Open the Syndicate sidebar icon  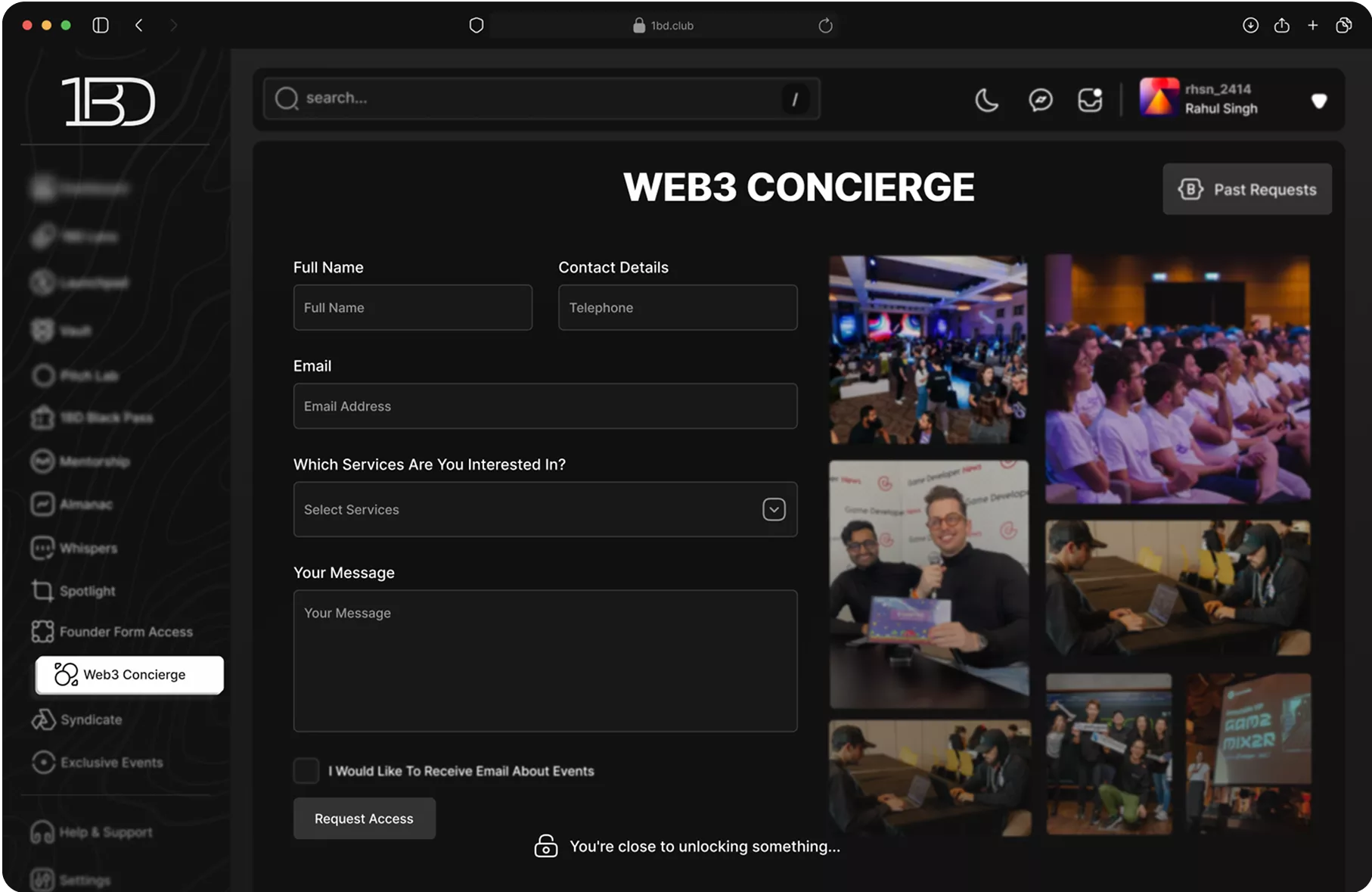(43, 719)
